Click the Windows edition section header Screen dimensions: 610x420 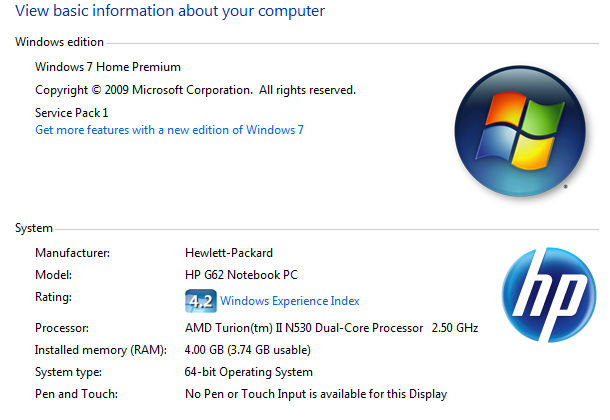click(59, 42)
